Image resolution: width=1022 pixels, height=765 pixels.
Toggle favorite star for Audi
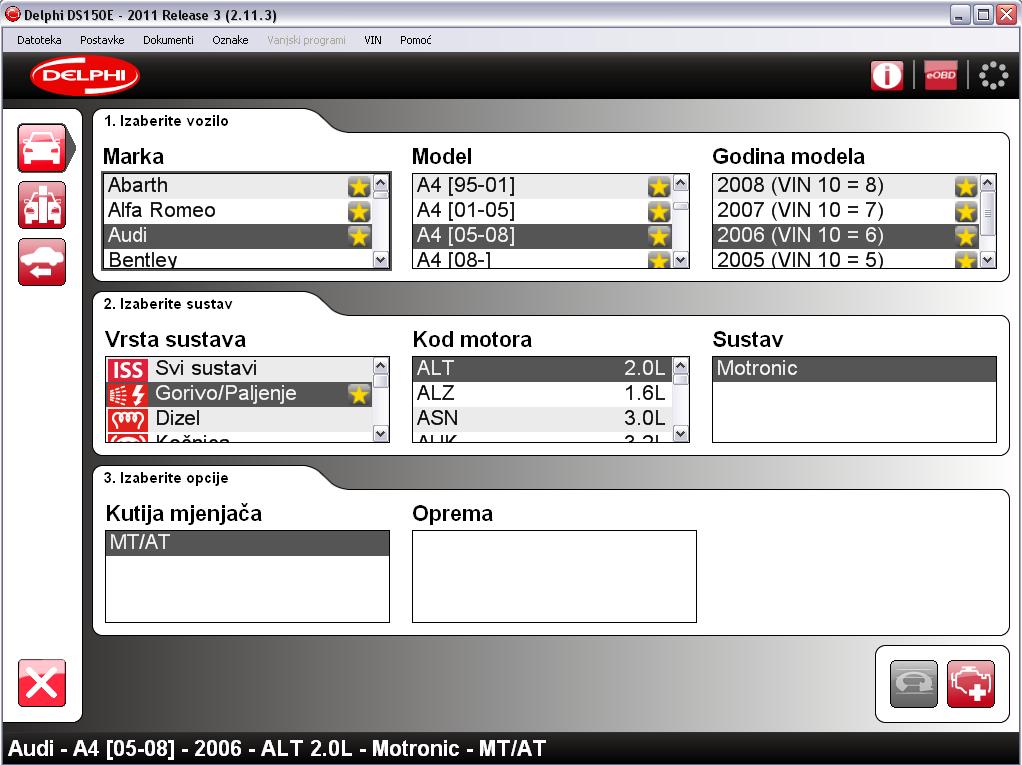358,236
